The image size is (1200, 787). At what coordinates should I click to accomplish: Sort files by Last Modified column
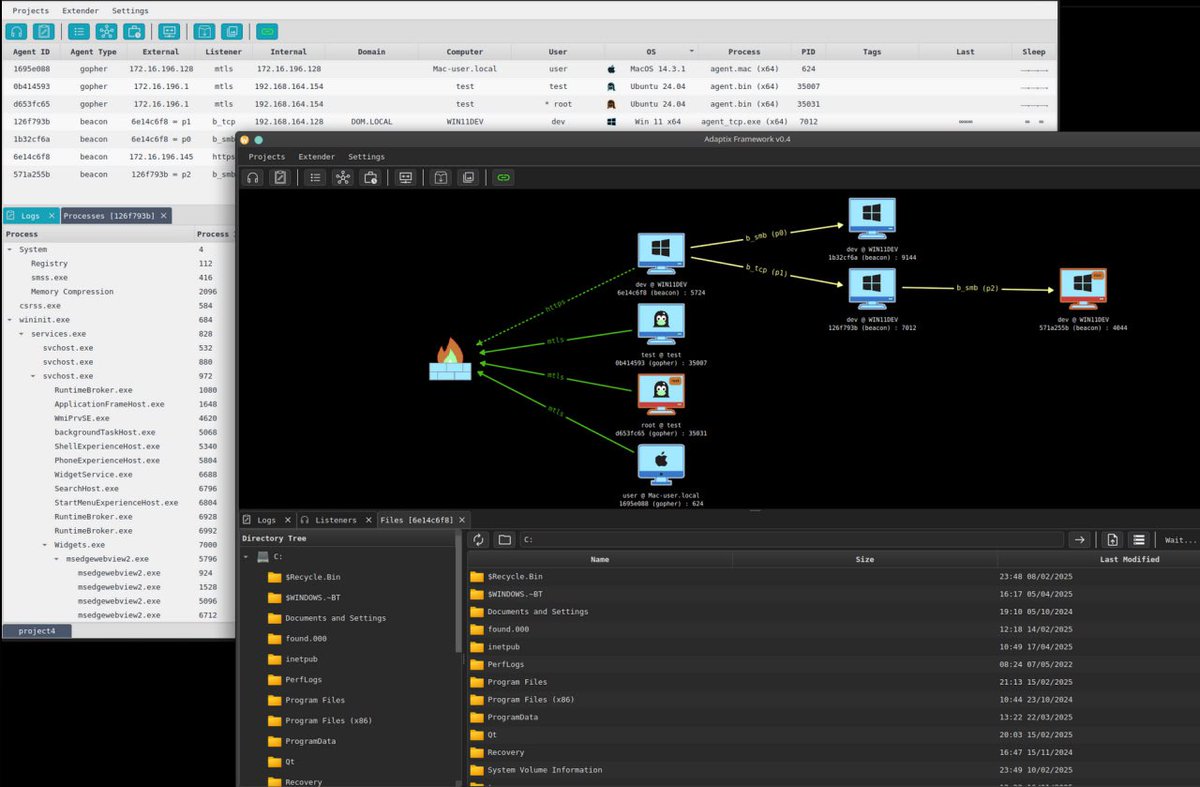pyautogui.click(x=1129, y=559)
